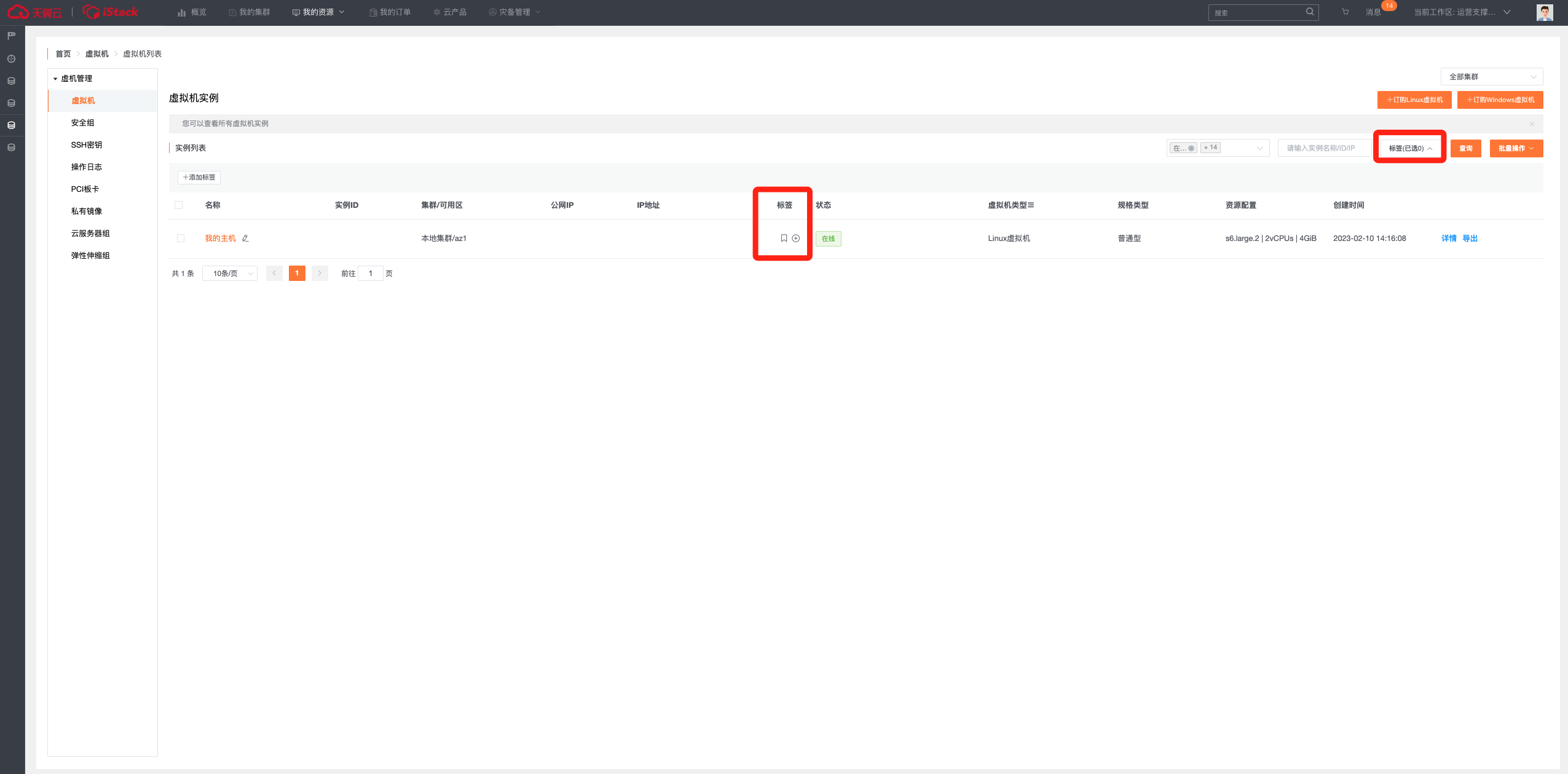1568x774 pixels.
Task: Click the shopping cart icon in header
Action: 1345,12
